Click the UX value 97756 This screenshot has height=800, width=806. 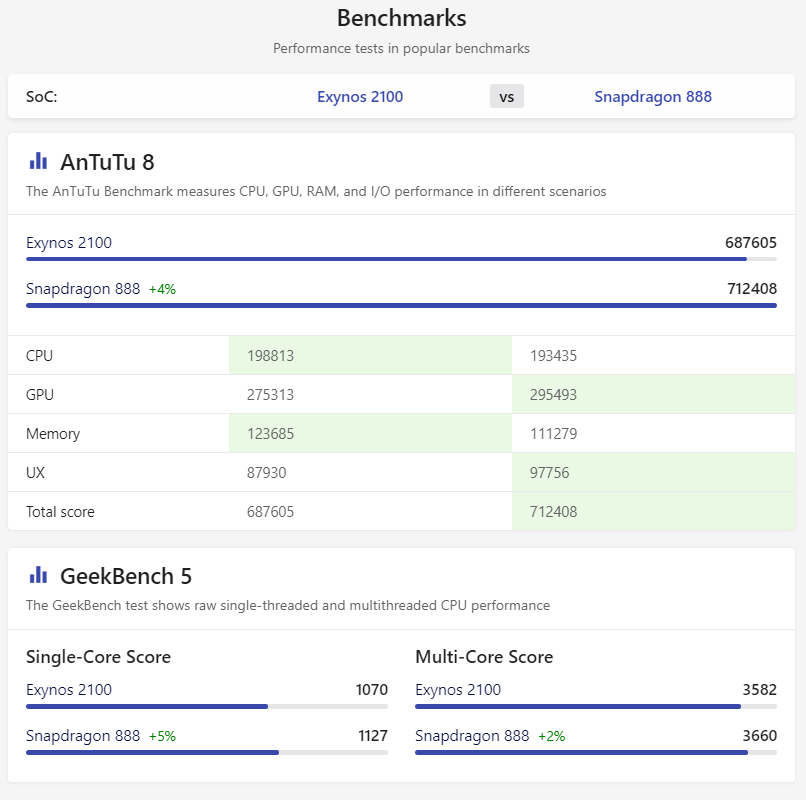[549, 472]
